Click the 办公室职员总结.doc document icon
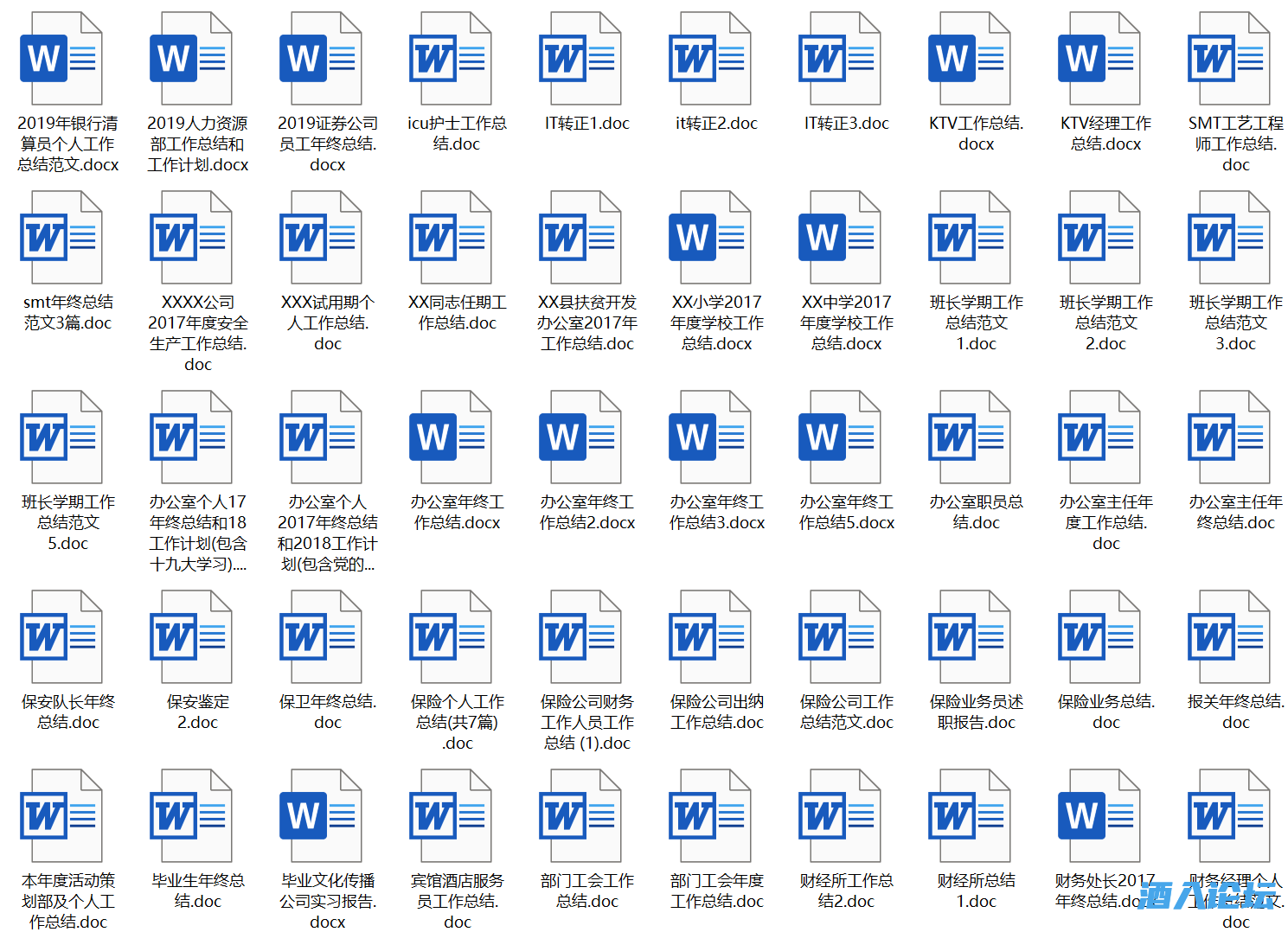Image resolution: width=1288 pixels, height=932 pixels. [969, 437]
